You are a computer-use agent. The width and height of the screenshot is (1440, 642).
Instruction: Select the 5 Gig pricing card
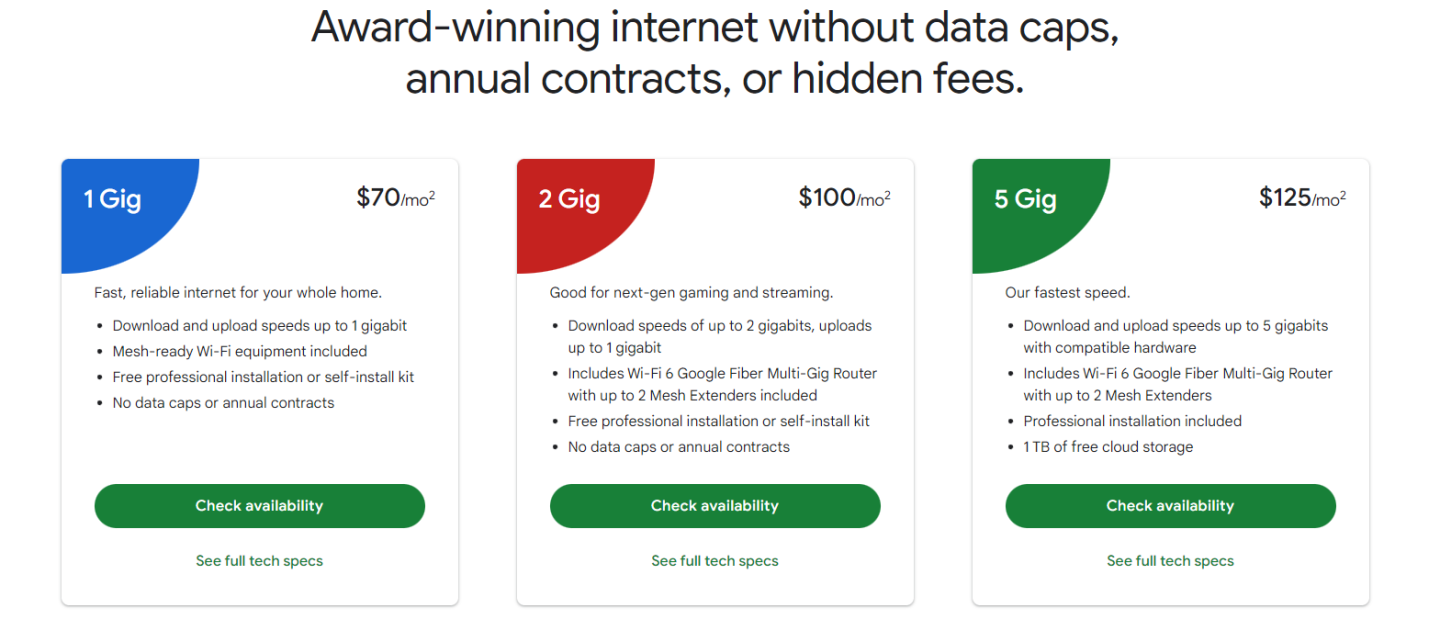point(1170,380)
